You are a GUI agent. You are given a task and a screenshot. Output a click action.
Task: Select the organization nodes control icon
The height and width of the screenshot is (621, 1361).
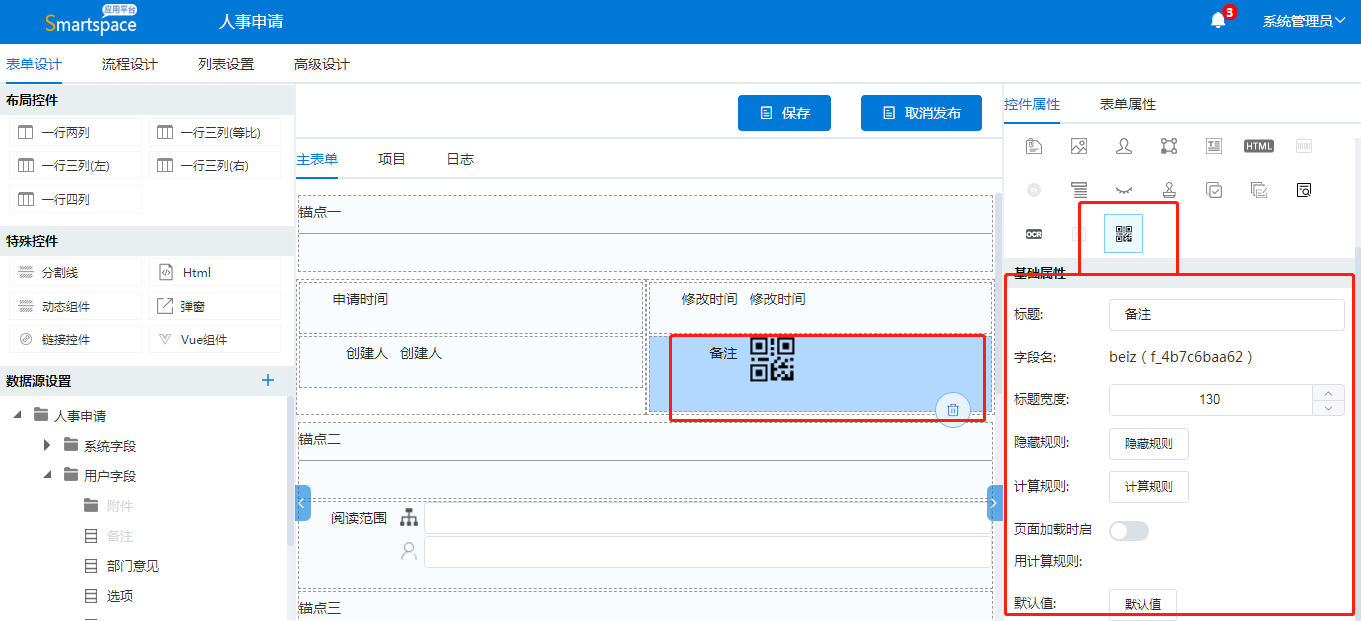1169,146
